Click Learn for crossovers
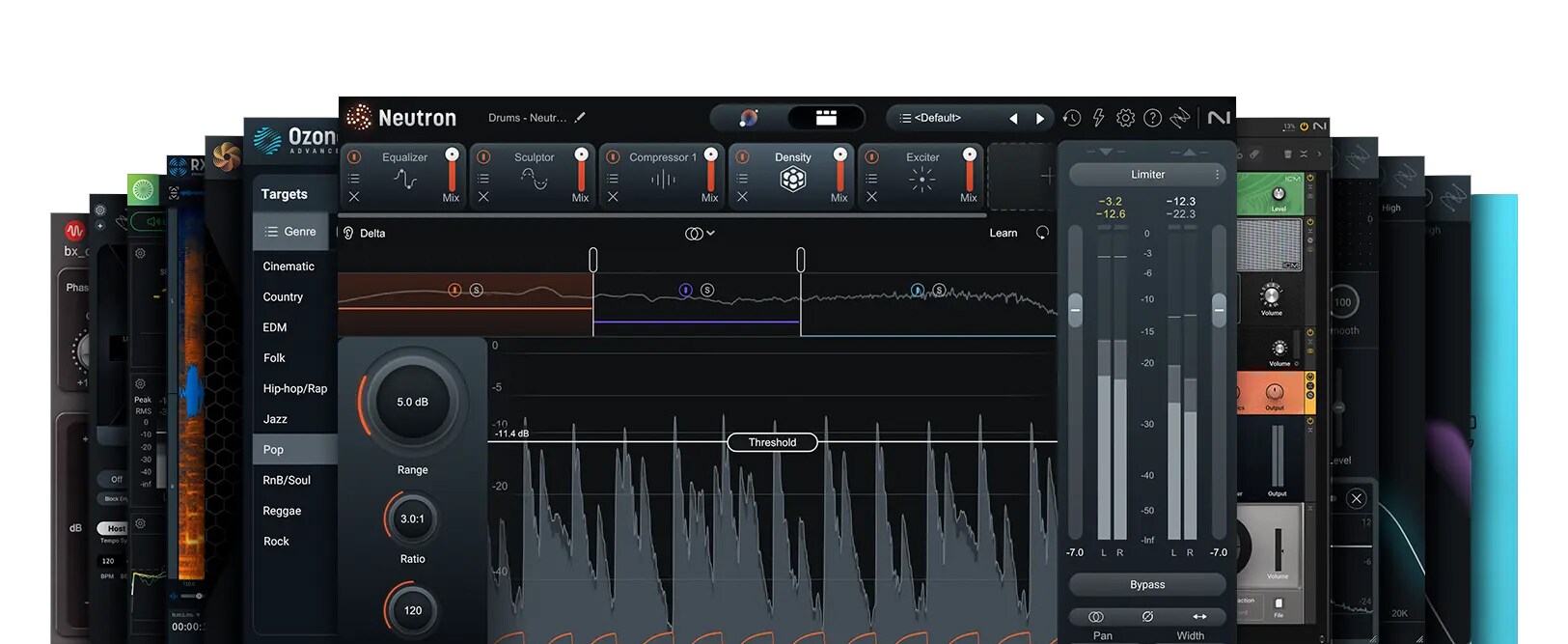This screenshot has height=644, width=1568. (x=1004, y=233)
